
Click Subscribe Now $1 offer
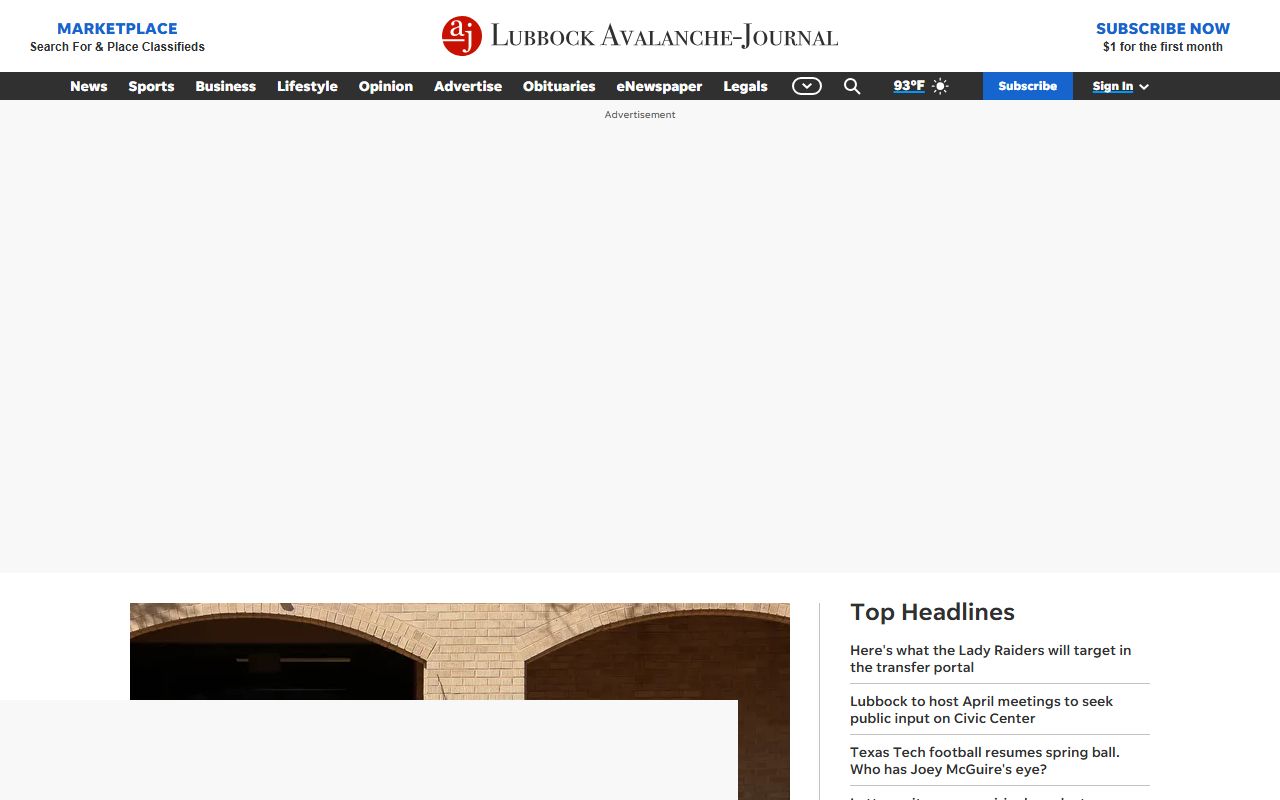pyautogui.click(x=1162, y=36)
